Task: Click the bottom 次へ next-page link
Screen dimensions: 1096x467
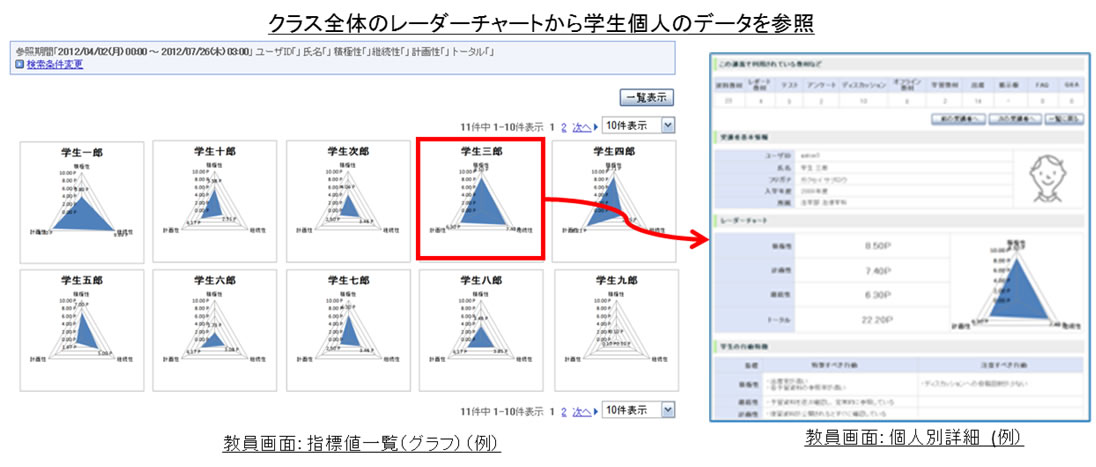Action: [x=582, y=411]
